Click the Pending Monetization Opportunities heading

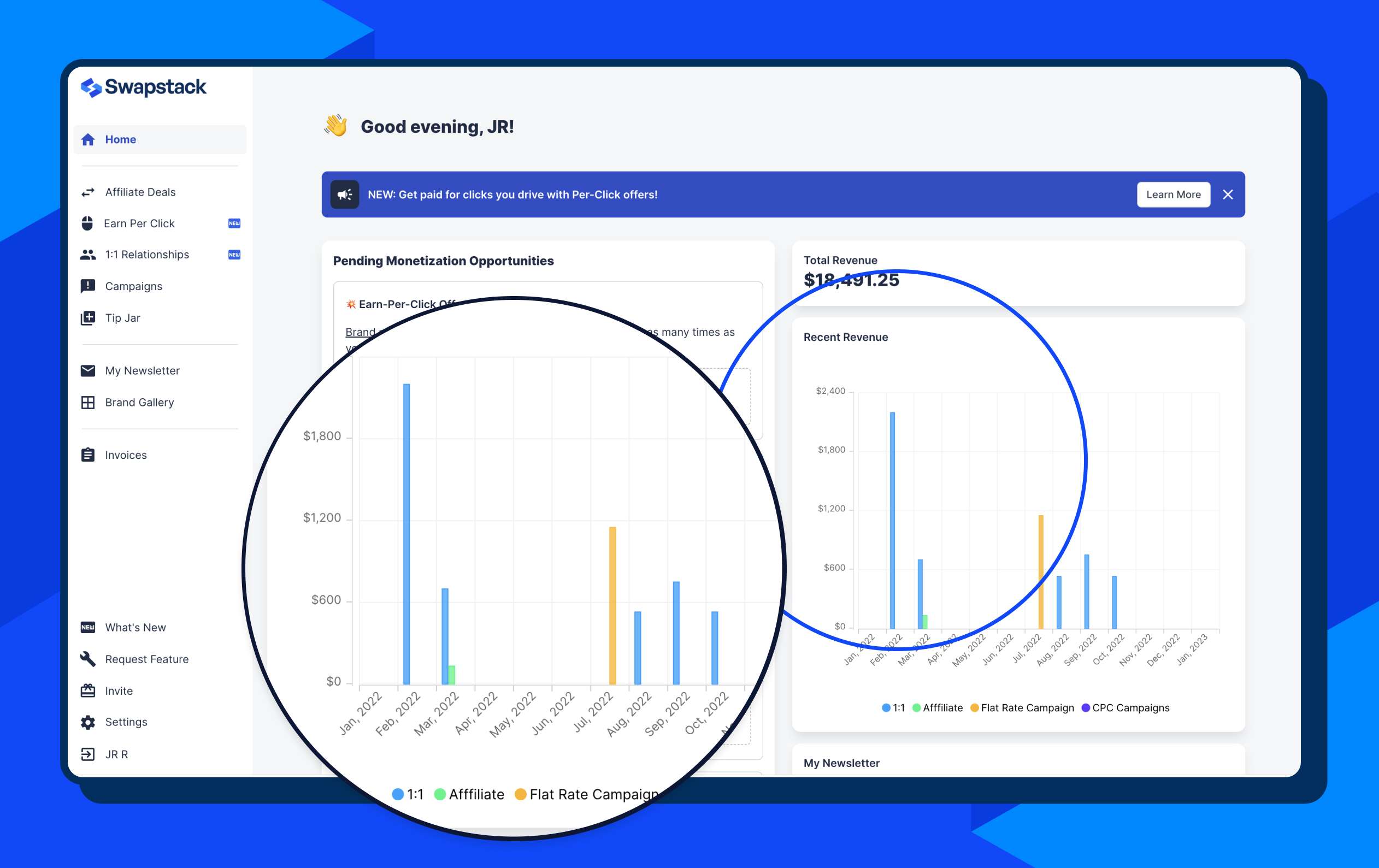[x=443, y=261]
